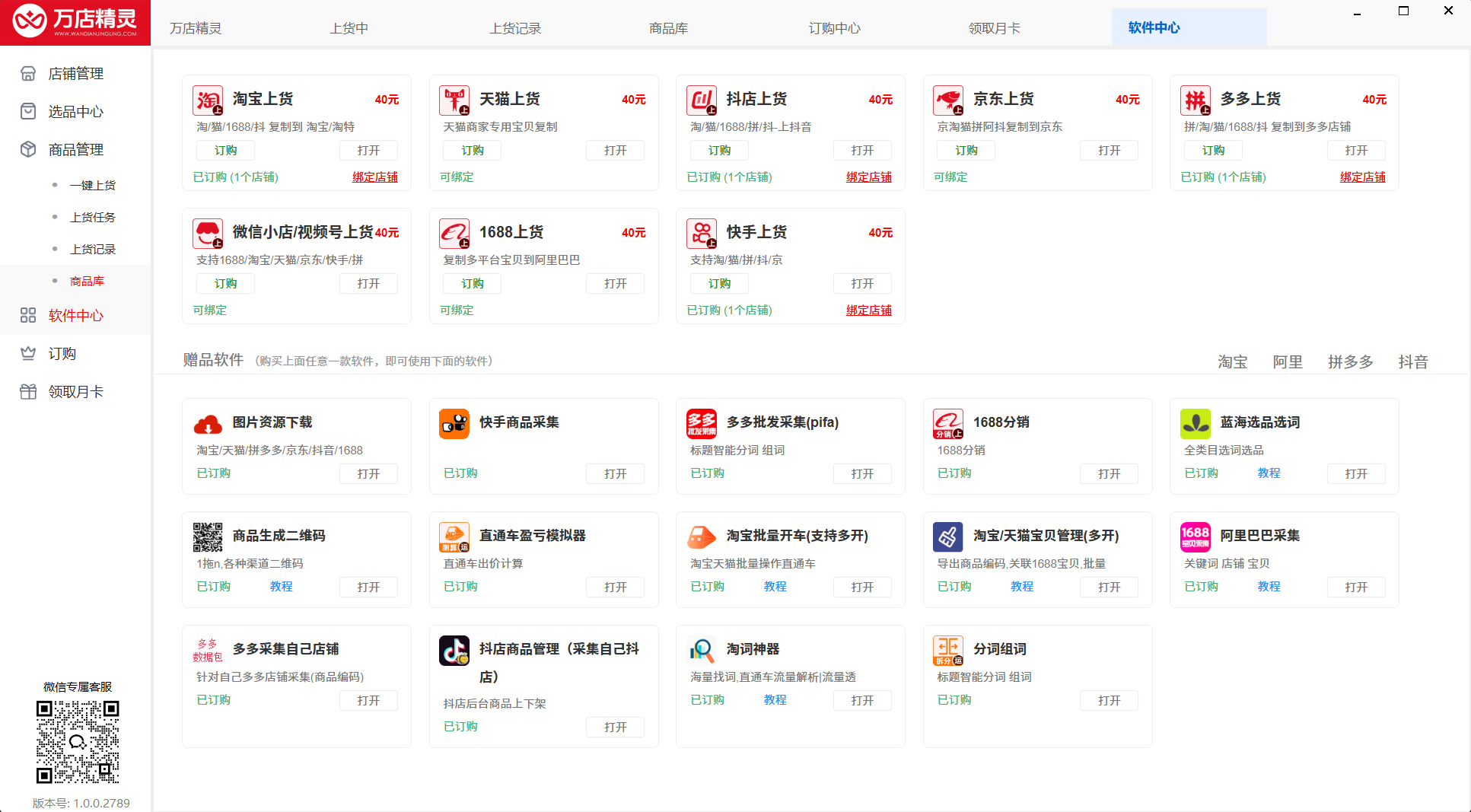
Task: Click the 京东上货 app icon
Action: (x=948, y=100)
